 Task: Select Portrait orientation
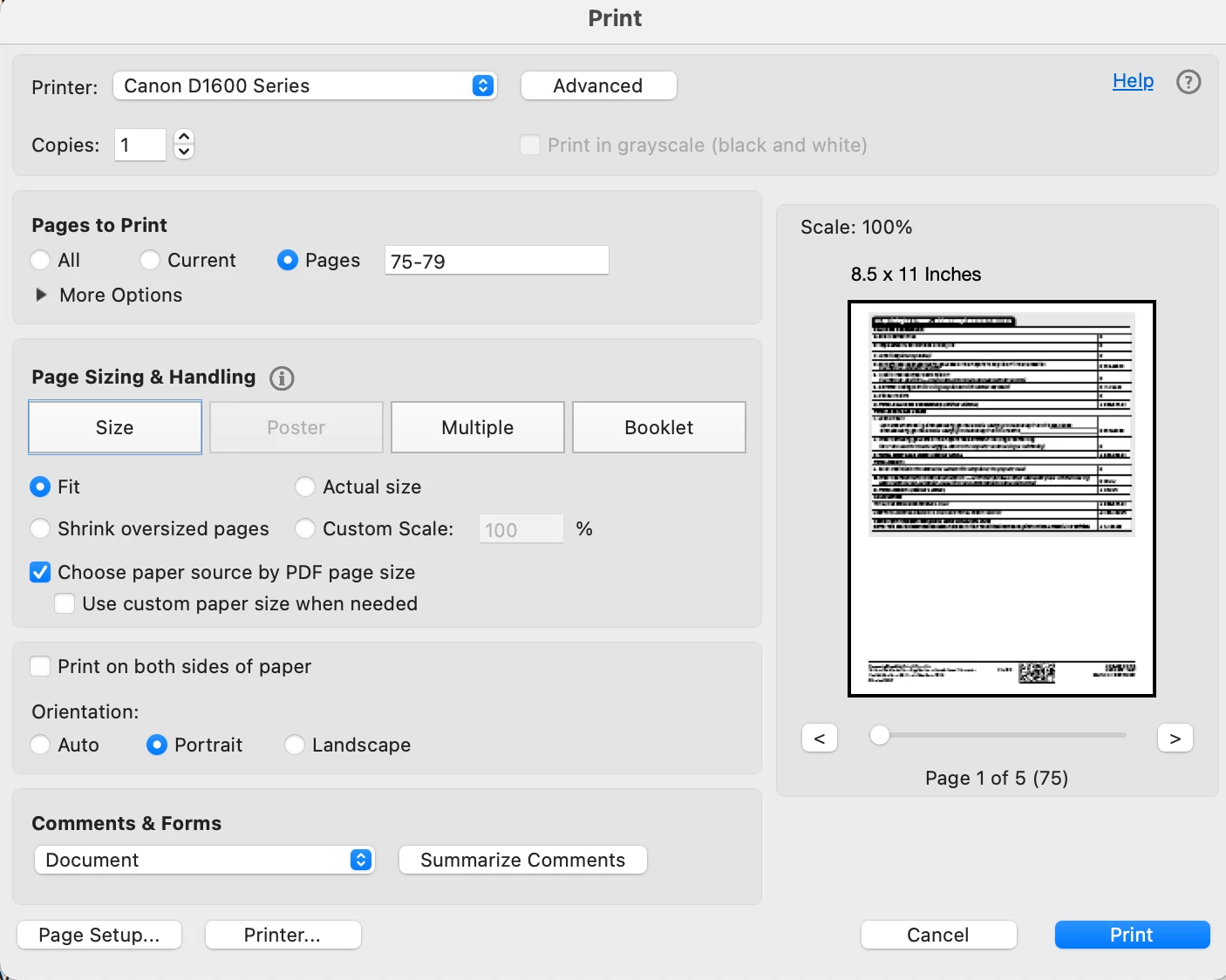[157, 745]
